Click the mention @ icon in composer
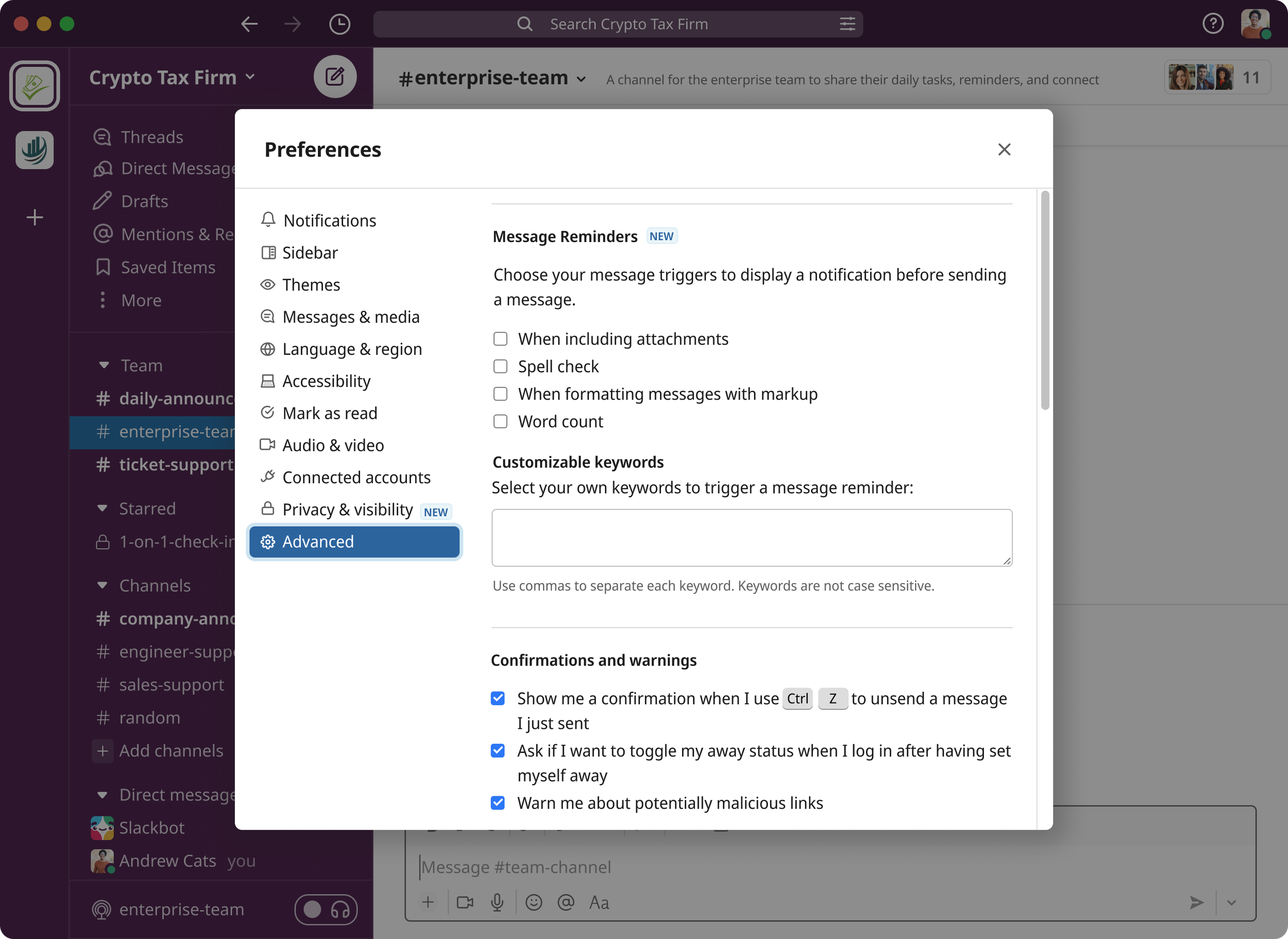Viewport: 1288px width, 939px height. (x=566, y=902)
